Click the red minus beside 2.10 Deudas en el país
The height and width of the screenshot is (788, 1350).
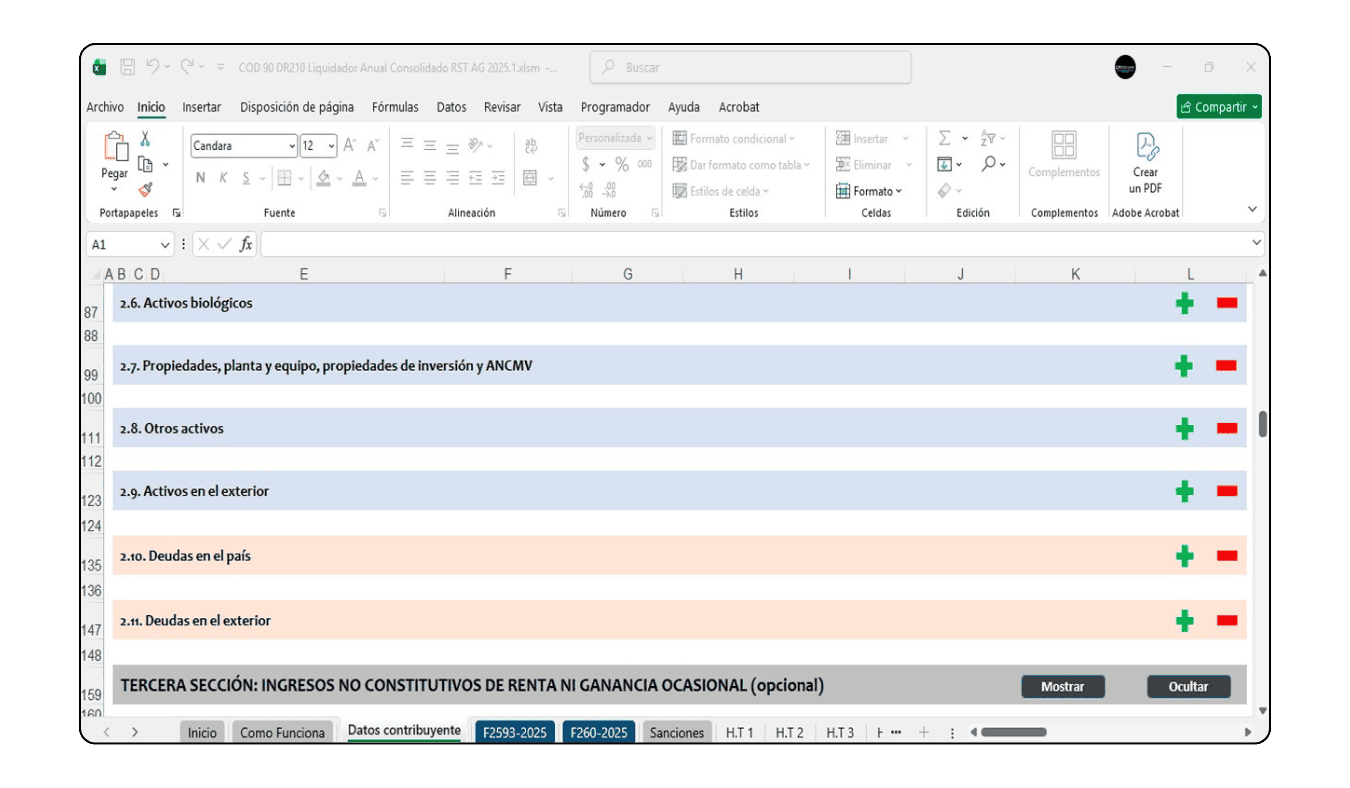(1226, 556)
